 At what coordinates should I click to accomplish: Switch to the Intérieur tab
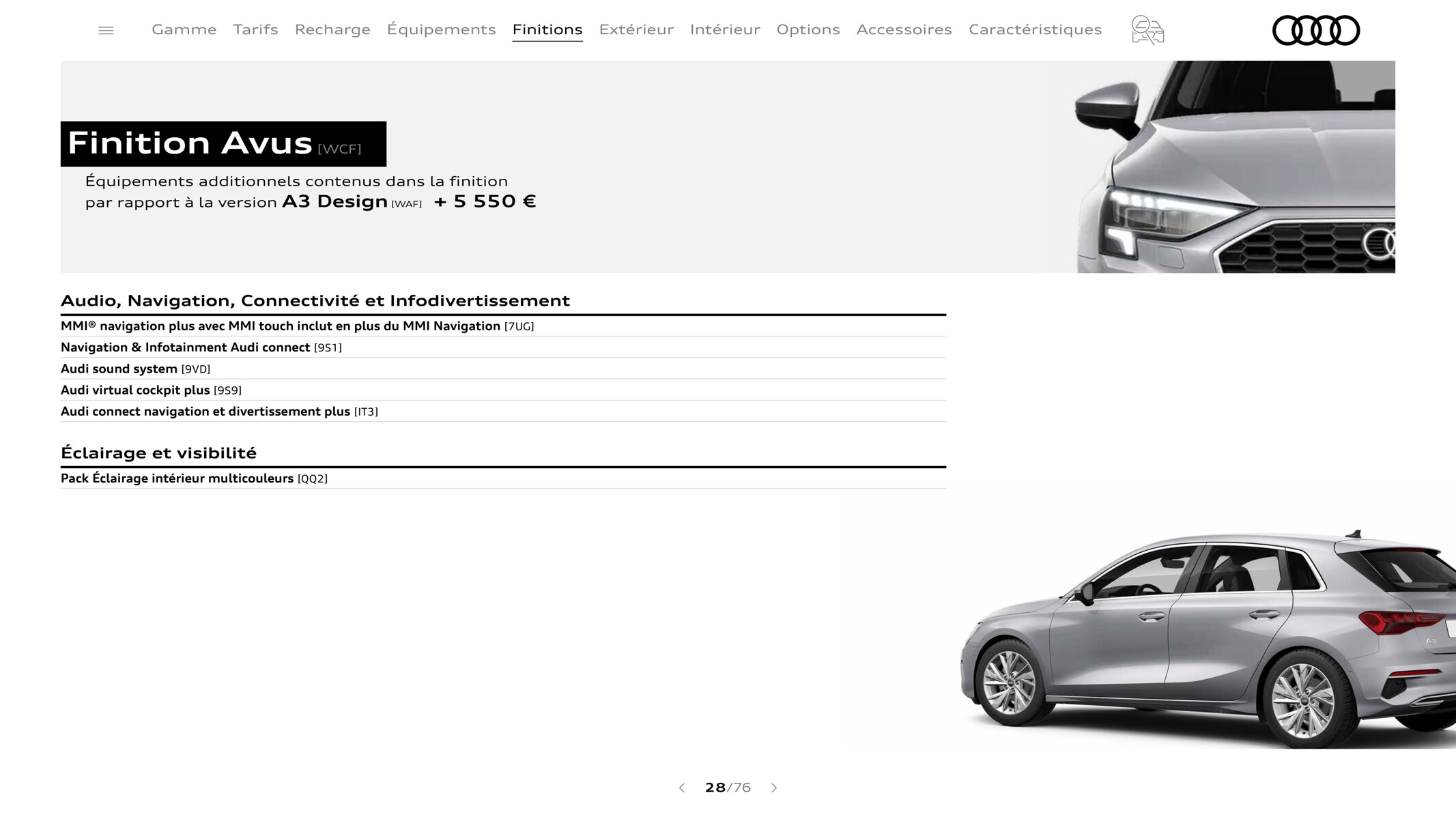725,29
